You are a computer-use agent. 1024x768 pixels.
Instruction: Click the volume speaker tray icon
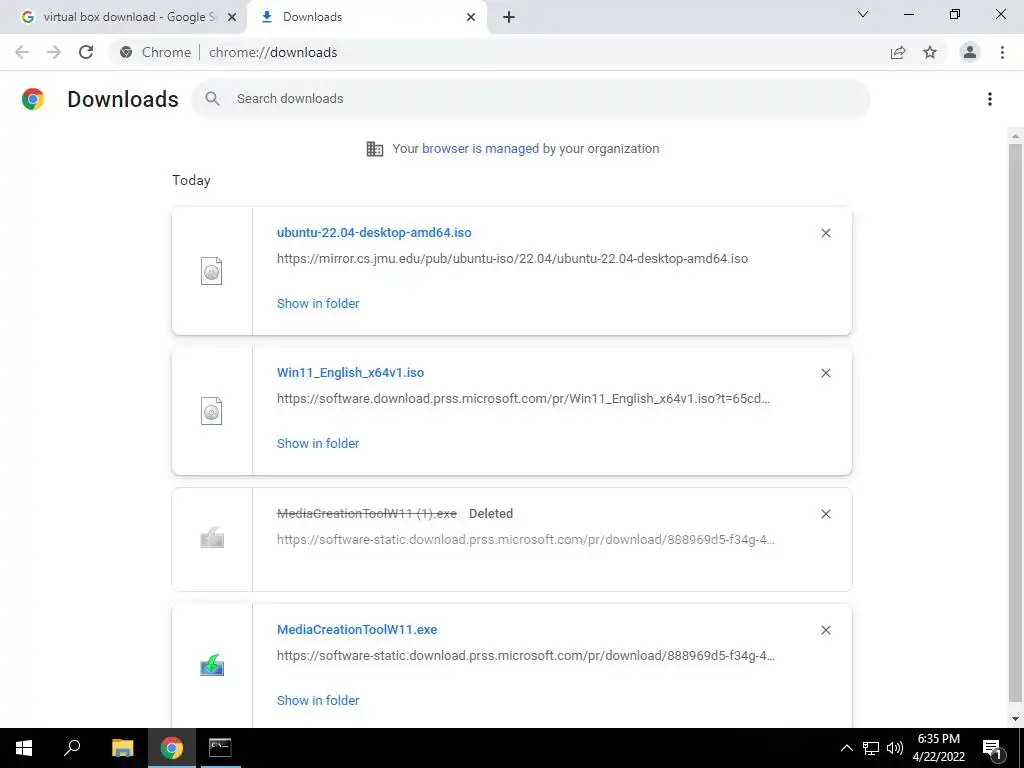895,748
